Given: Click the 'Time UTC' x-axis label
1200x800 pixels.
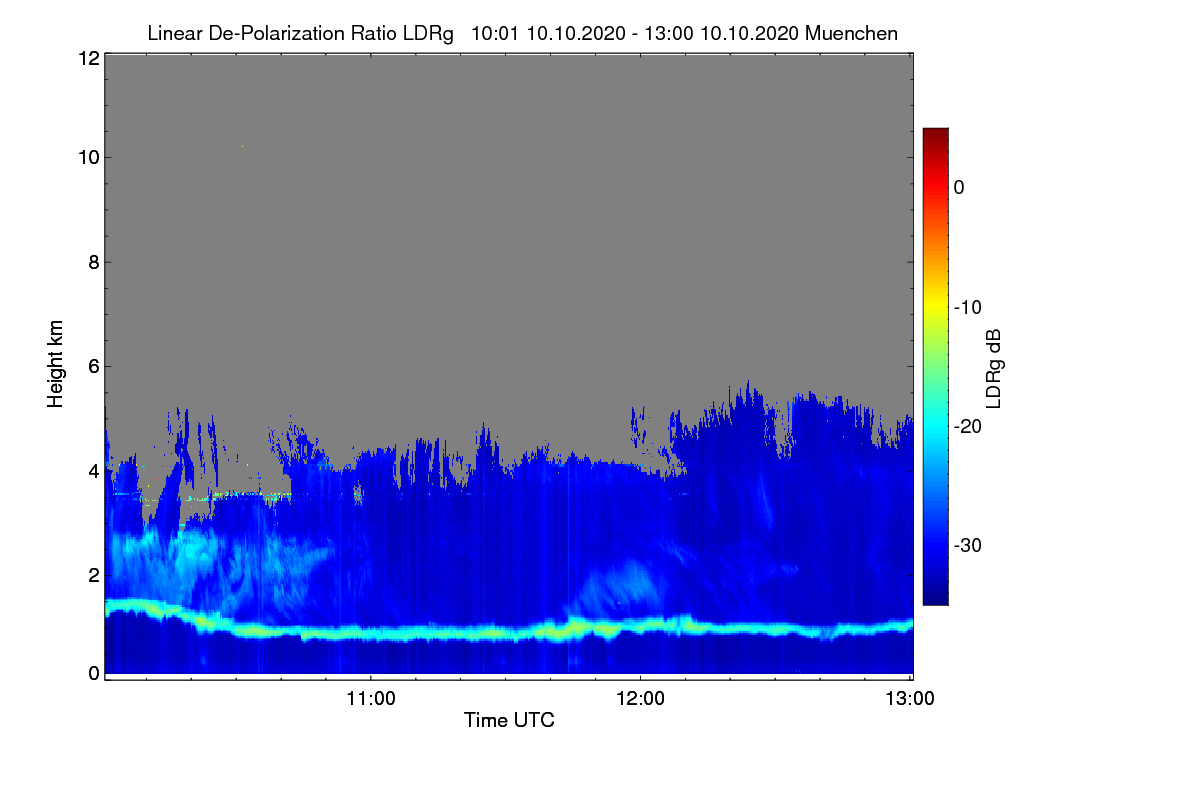Looking at the screenshot, I should click(x=509, y=720).
